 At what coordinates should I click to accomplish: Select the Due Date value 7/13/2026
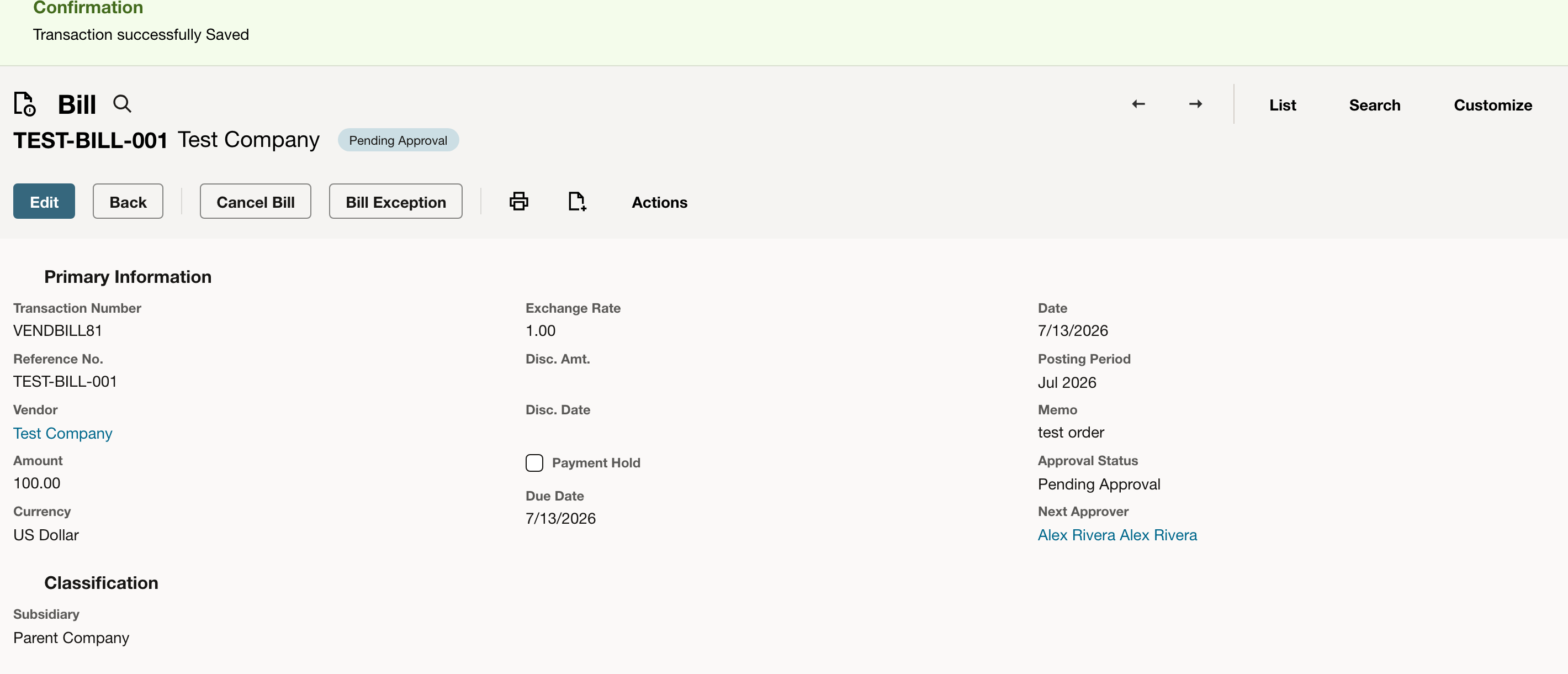pos(560,518)
